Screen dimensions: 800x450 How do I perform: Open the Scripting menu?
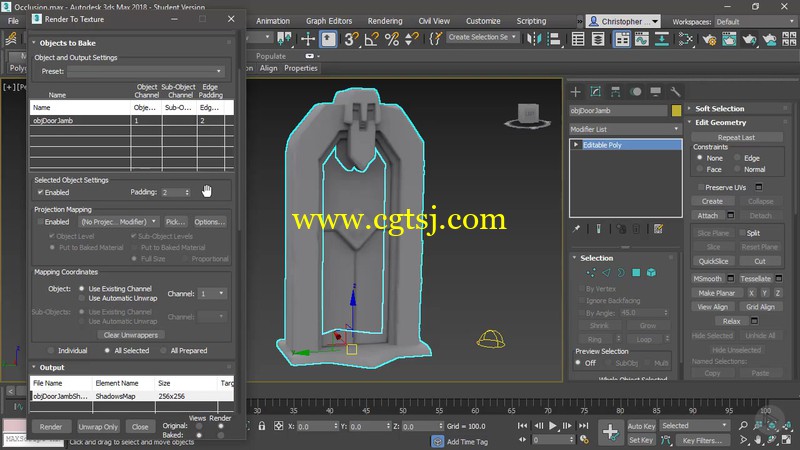(x=531, y=21)
